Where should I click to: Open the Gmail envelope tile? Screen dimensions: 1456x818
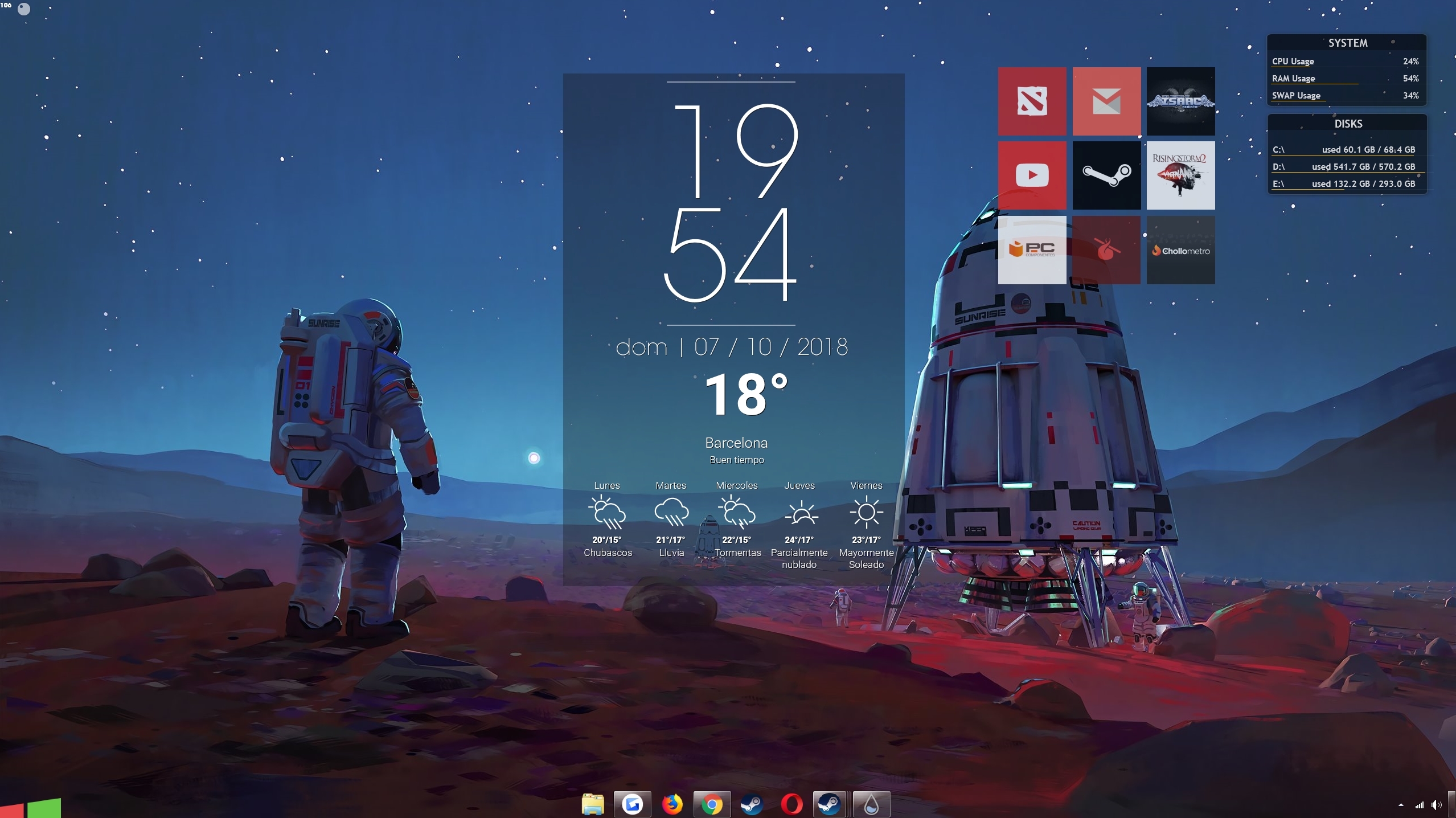pyautogui.click(x=1106, y=101)
